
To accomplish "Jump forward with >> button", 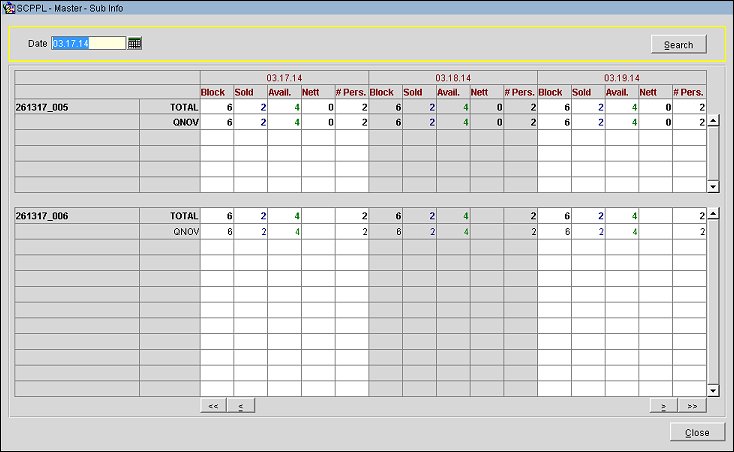I will [692, 405].
